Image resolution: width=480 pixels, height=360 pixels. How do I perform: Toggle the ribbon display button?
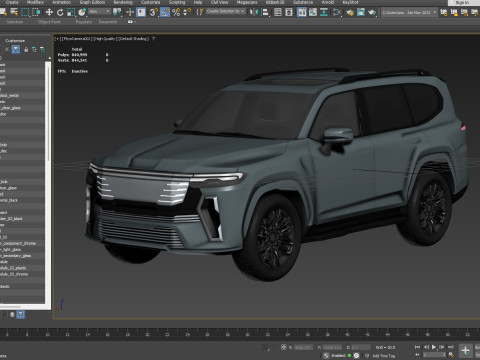click(302, 13)
